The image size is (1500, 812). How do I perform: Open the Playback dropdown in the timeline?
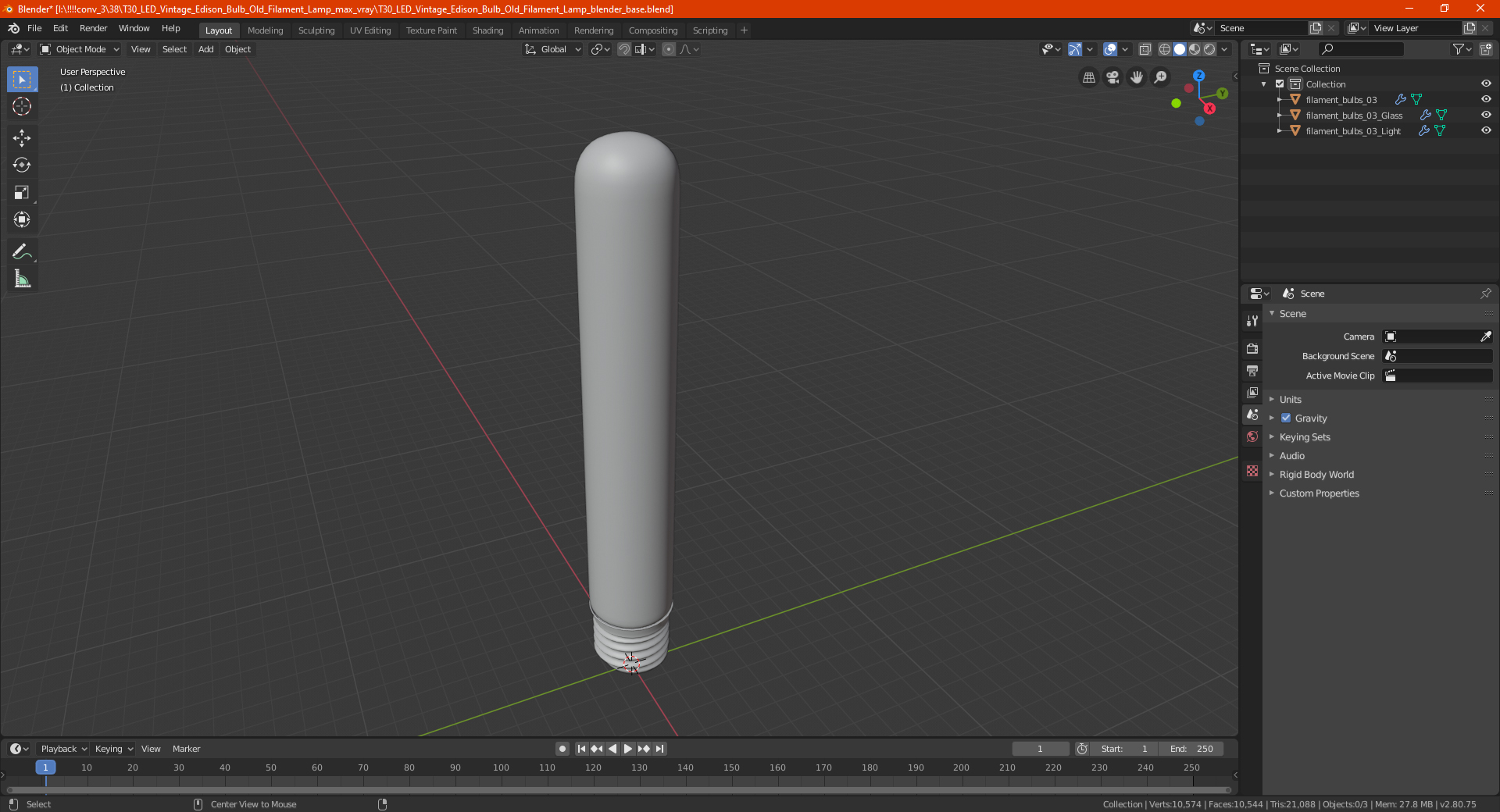[x=64, y=749]
